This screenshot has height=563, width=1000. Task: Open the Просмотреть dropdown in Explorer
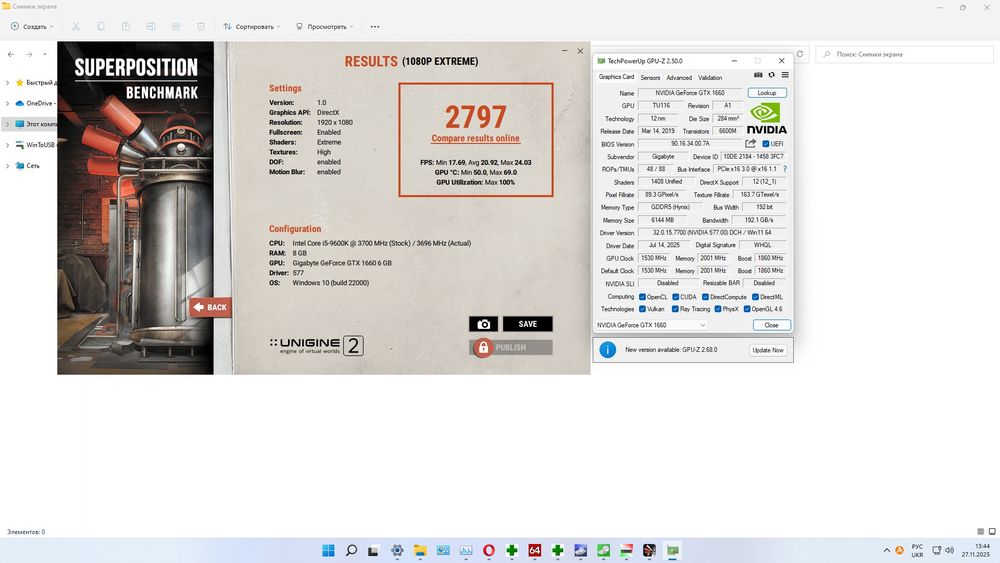pyautogui.click(x=325, y=27)
